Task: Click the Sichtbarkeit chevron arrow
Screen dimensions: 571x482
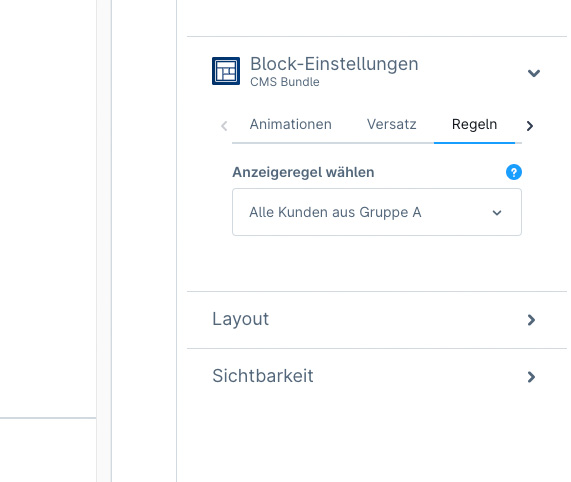Action: point(531,377)
